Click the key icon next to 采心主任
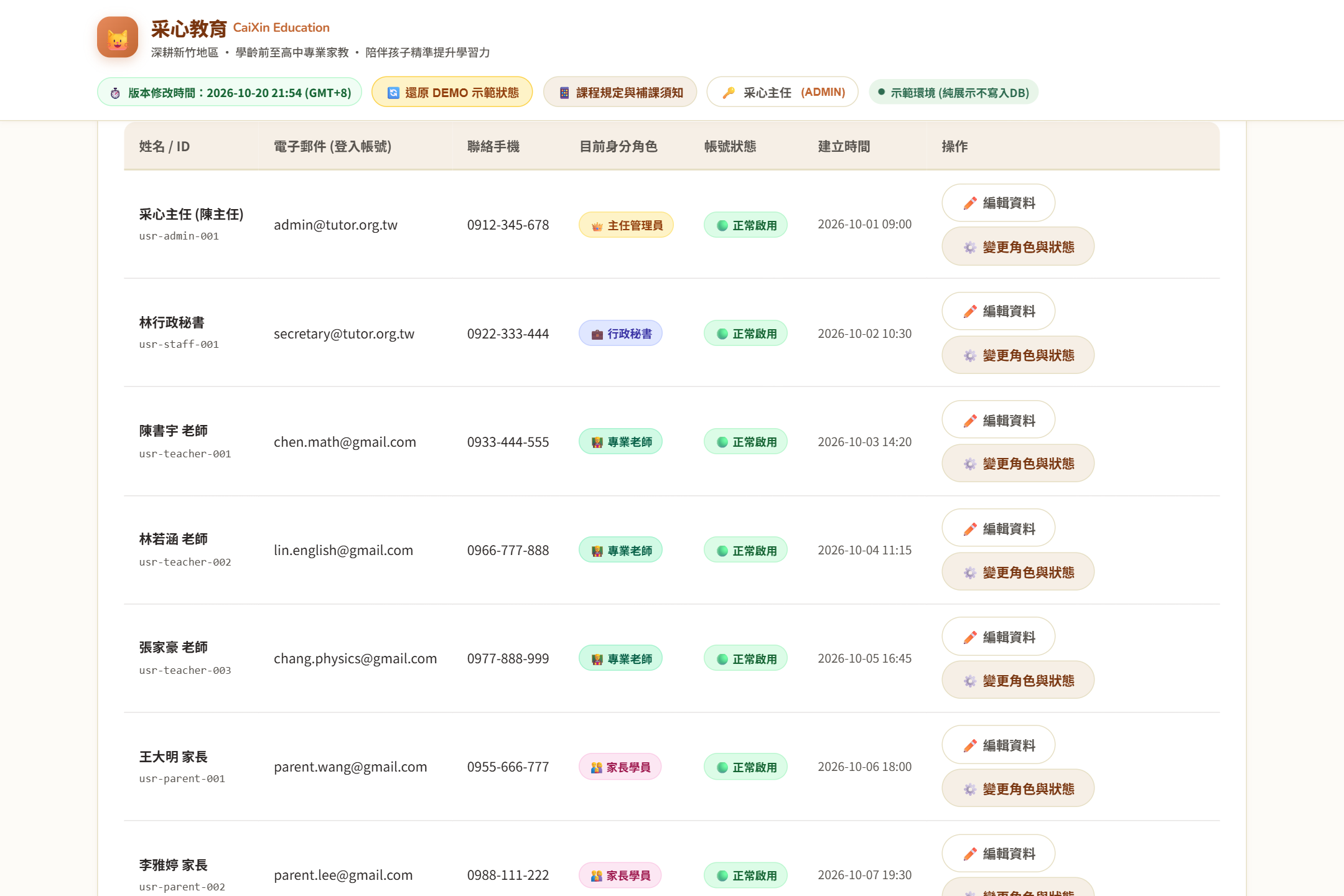 click(x=729, y=93)
